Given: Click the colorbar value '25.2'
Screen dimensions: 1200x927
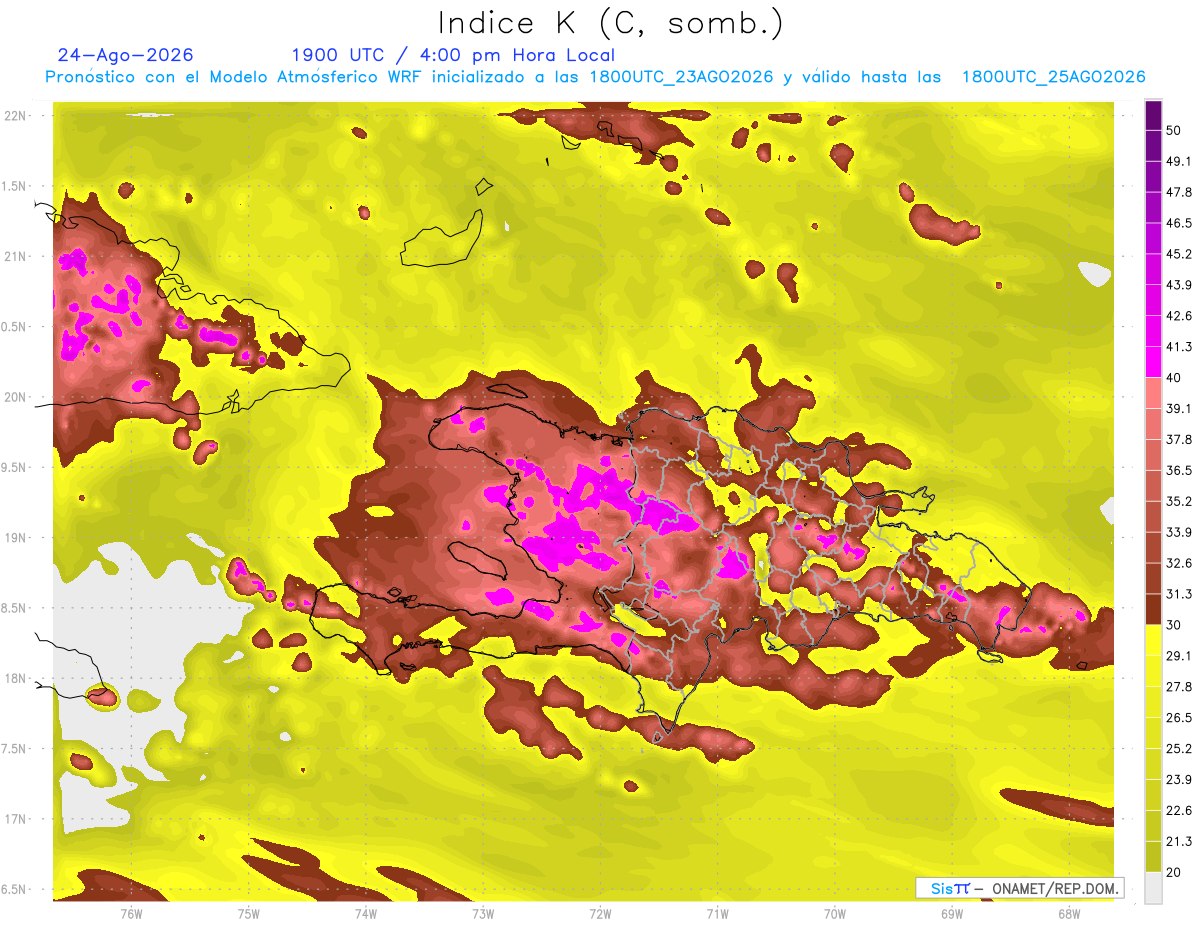Looking at the screenshot, I should click(1179, 749).
